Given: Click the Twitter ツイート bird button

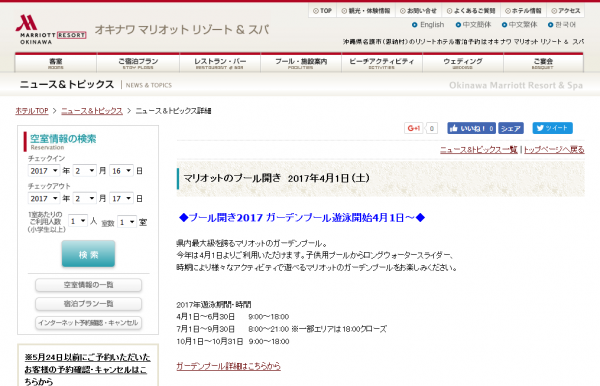Looking at the screenshot, I should [553, 128].
